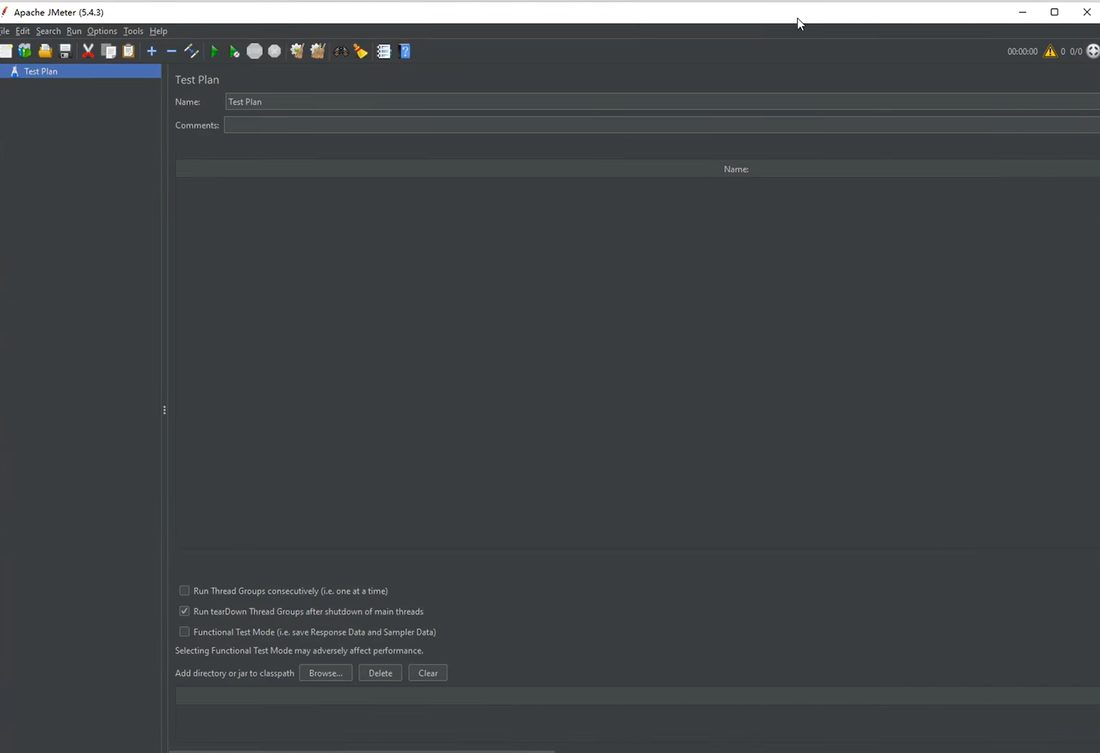Focus the Comments input field

pos(662,125)
